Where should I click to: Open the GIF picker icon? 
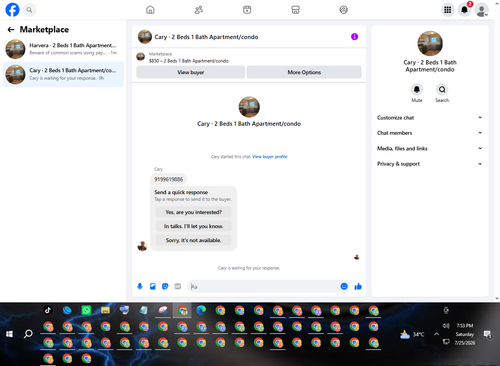point(178,286)
